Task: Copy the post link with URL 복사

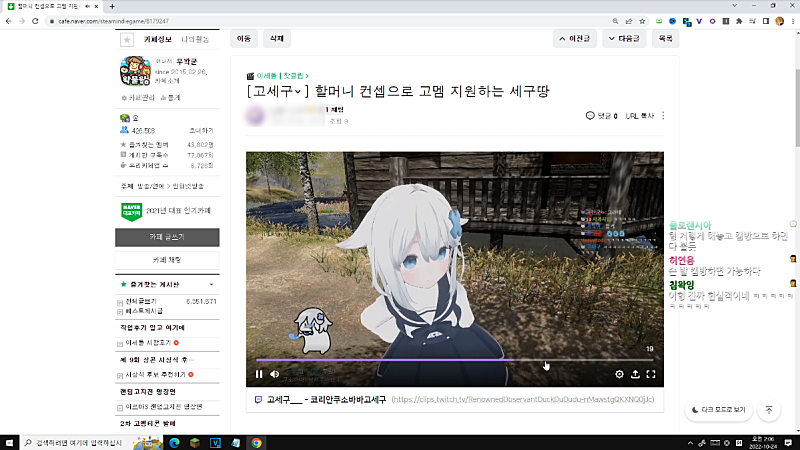Action: coord(639,116)
